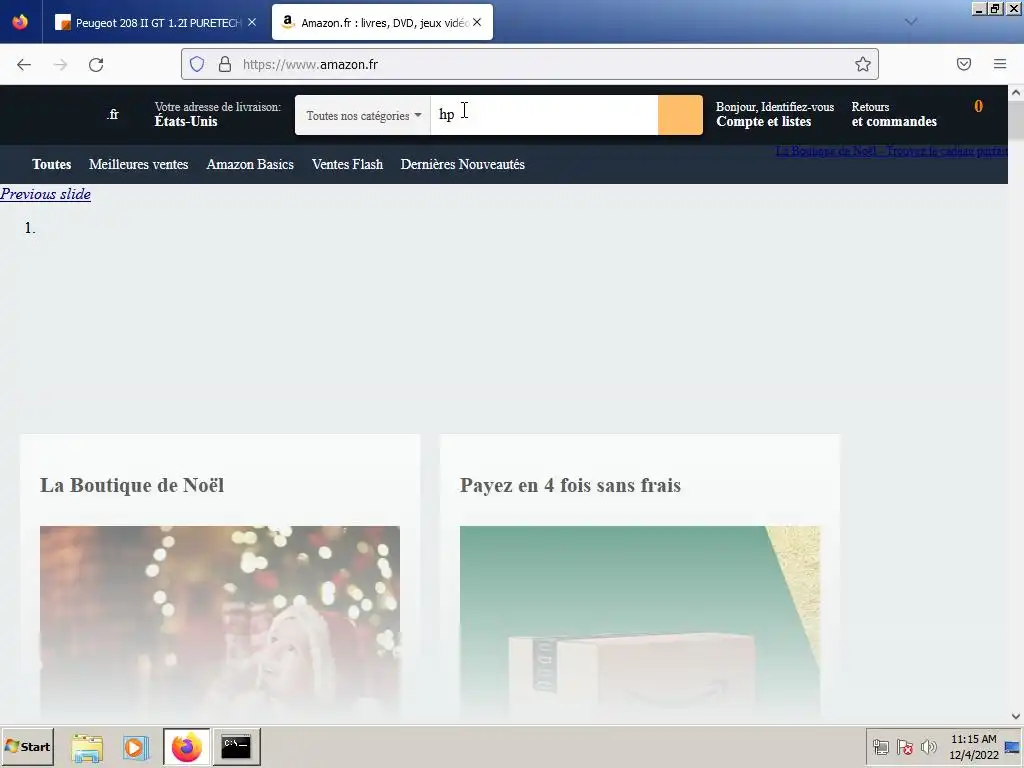Expand the list all tabs chevron
The height and width of the screenshot is (768, 1024).
click(911, 22)
